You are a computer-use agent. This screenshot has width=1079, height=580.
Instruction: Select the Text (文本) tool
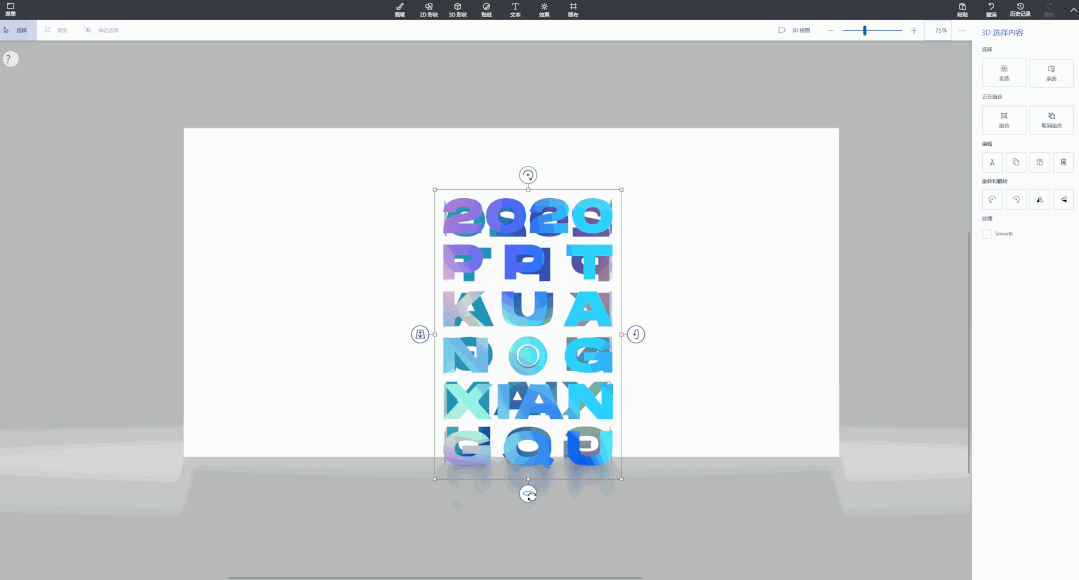click(x=515, y=10)
